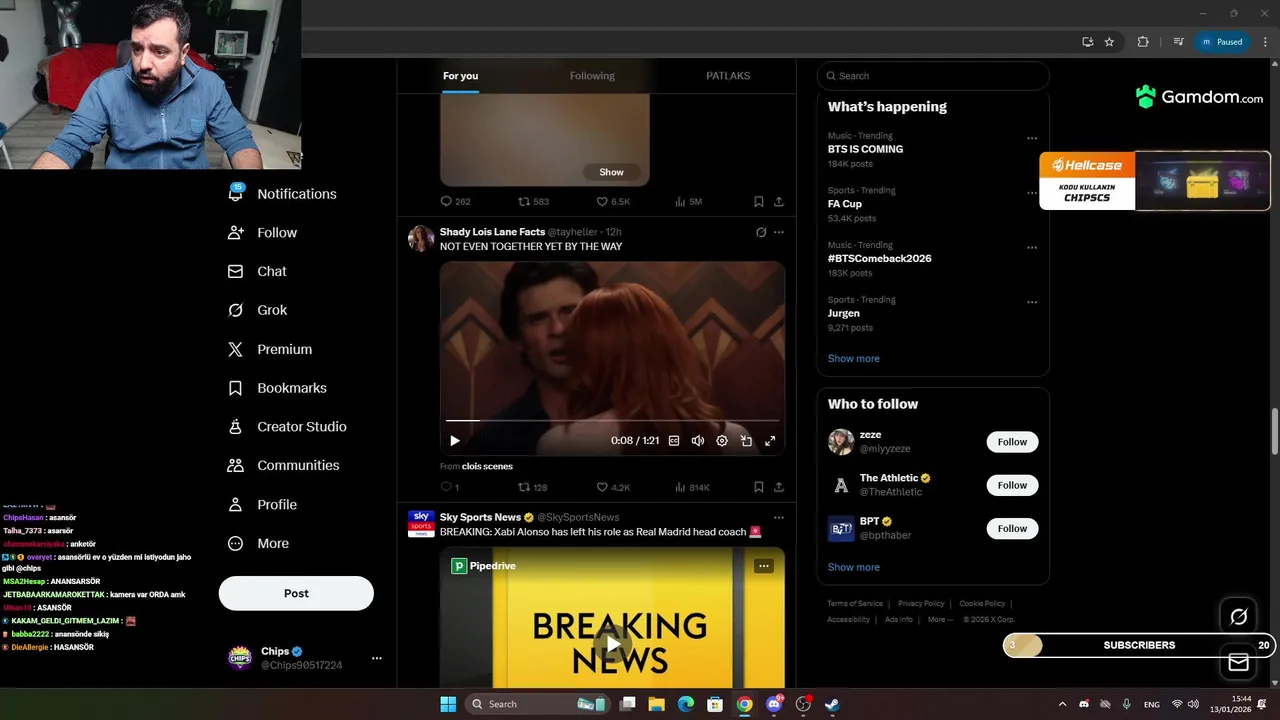Bookmark the post with 814K views
Image resolution: width=1280 pixels, height=720 pixels.
coord(759,487)
